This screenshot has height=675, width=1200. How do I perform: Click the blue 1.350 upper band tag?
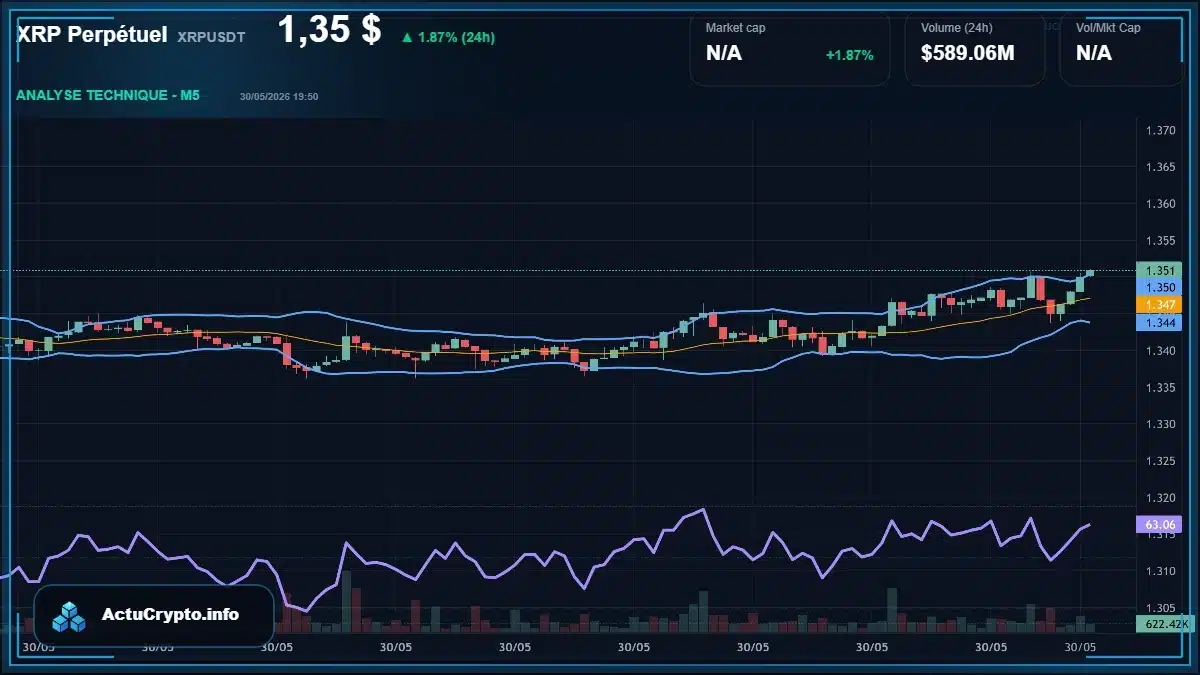click(1160, 287)
